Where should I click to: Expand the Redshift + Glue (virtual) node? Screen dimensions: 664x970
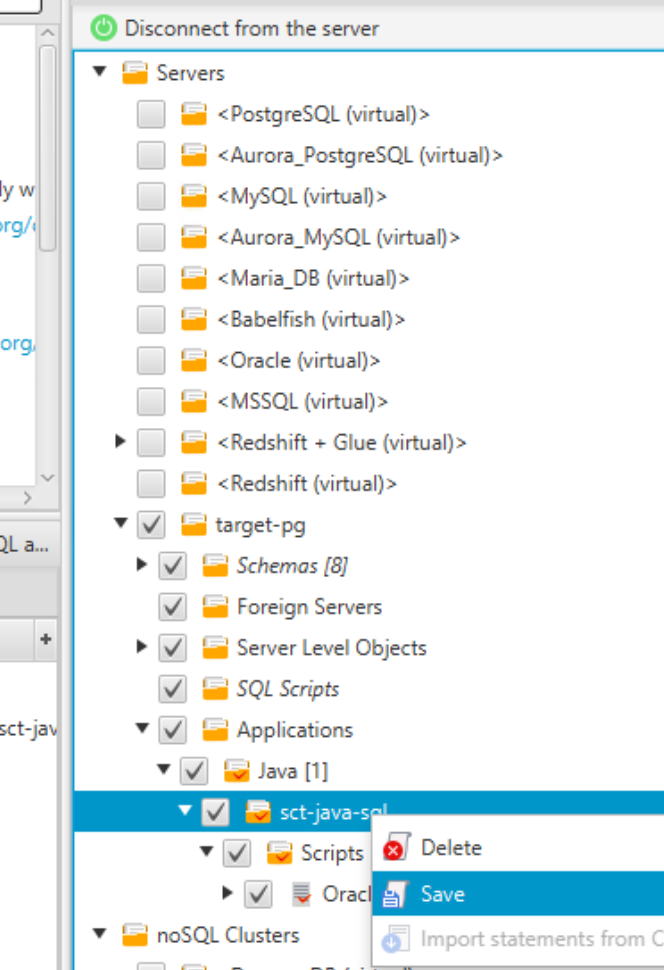(x=121, y=441)
